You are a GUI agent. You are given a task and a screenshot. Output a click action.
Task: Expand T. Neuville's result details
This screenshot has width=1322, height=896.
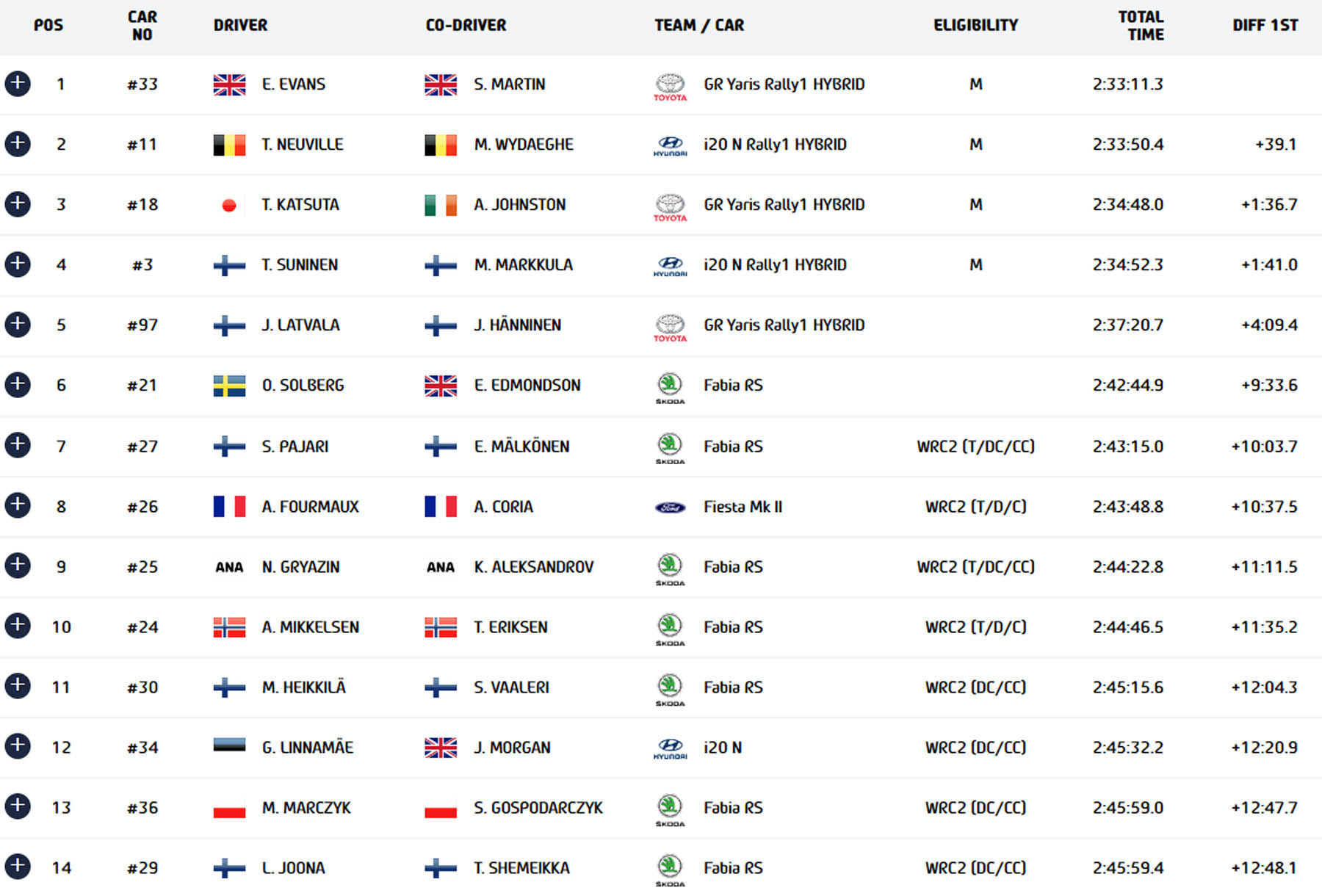pyautogui.click(x=18, y=144)
